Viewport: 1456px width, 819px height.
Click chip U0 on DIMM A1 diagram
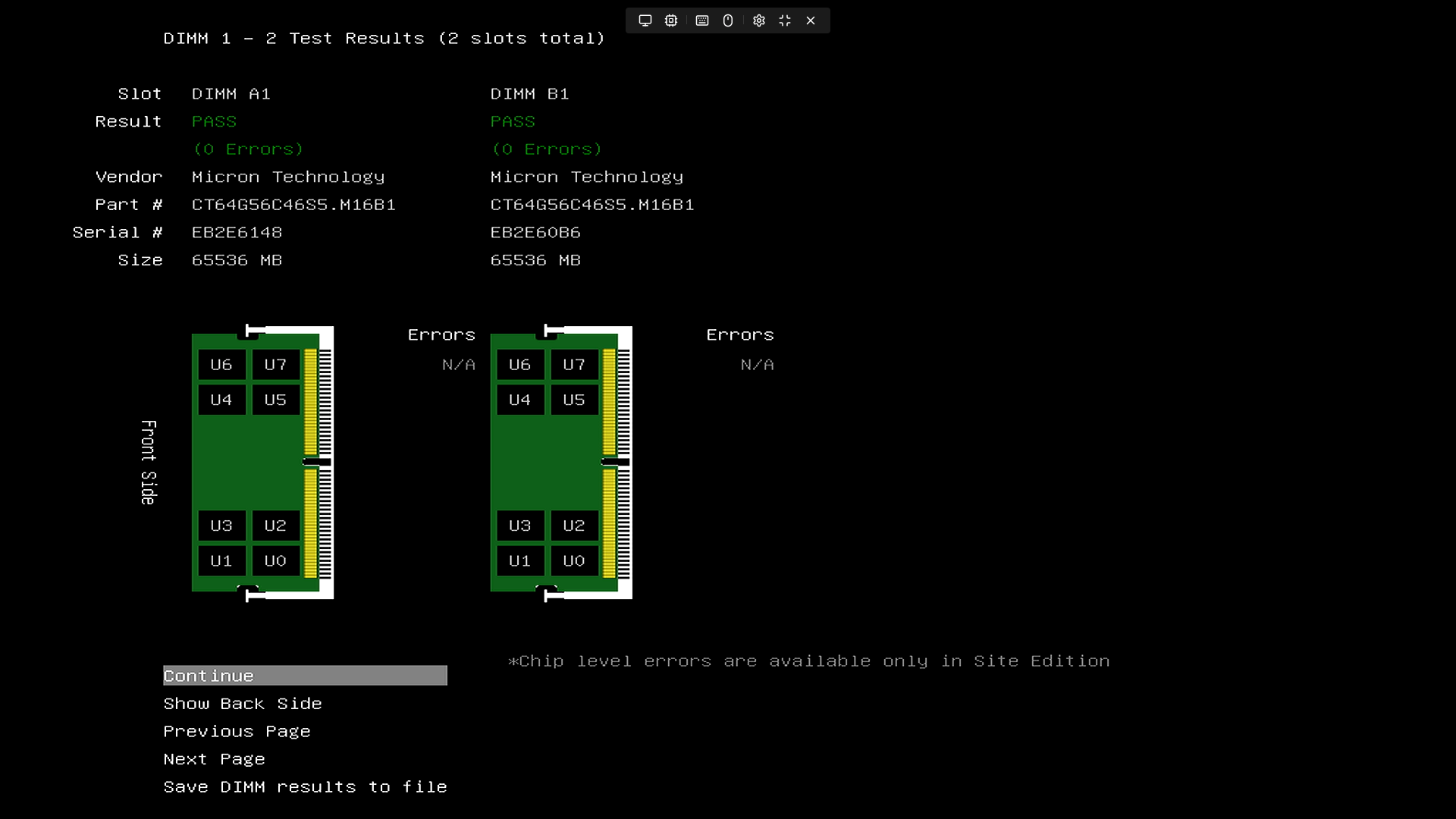tap(275, 561)
